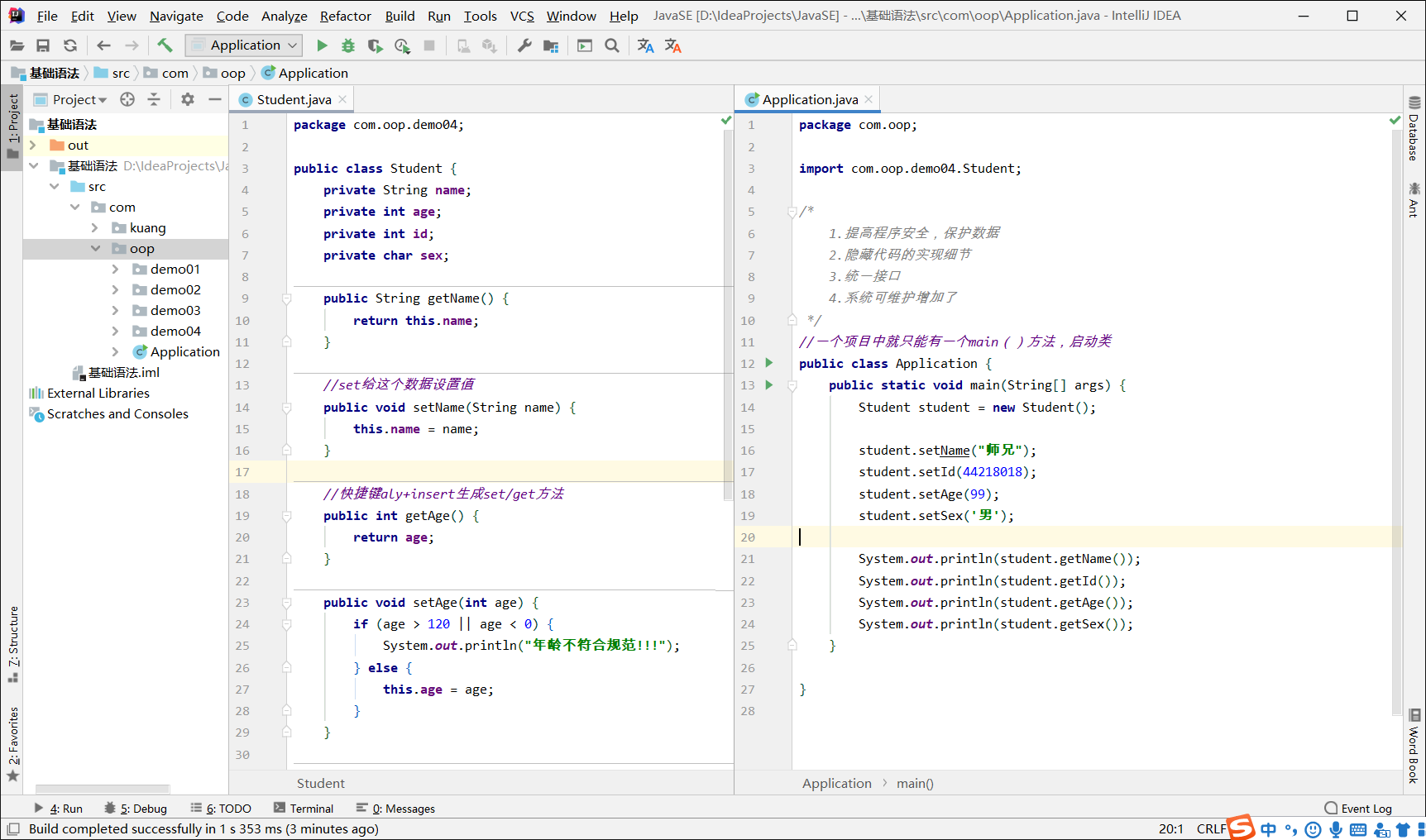Screen dimensions: 1426x840
Task: Open Project panel gear options
Action: [188, 99]
